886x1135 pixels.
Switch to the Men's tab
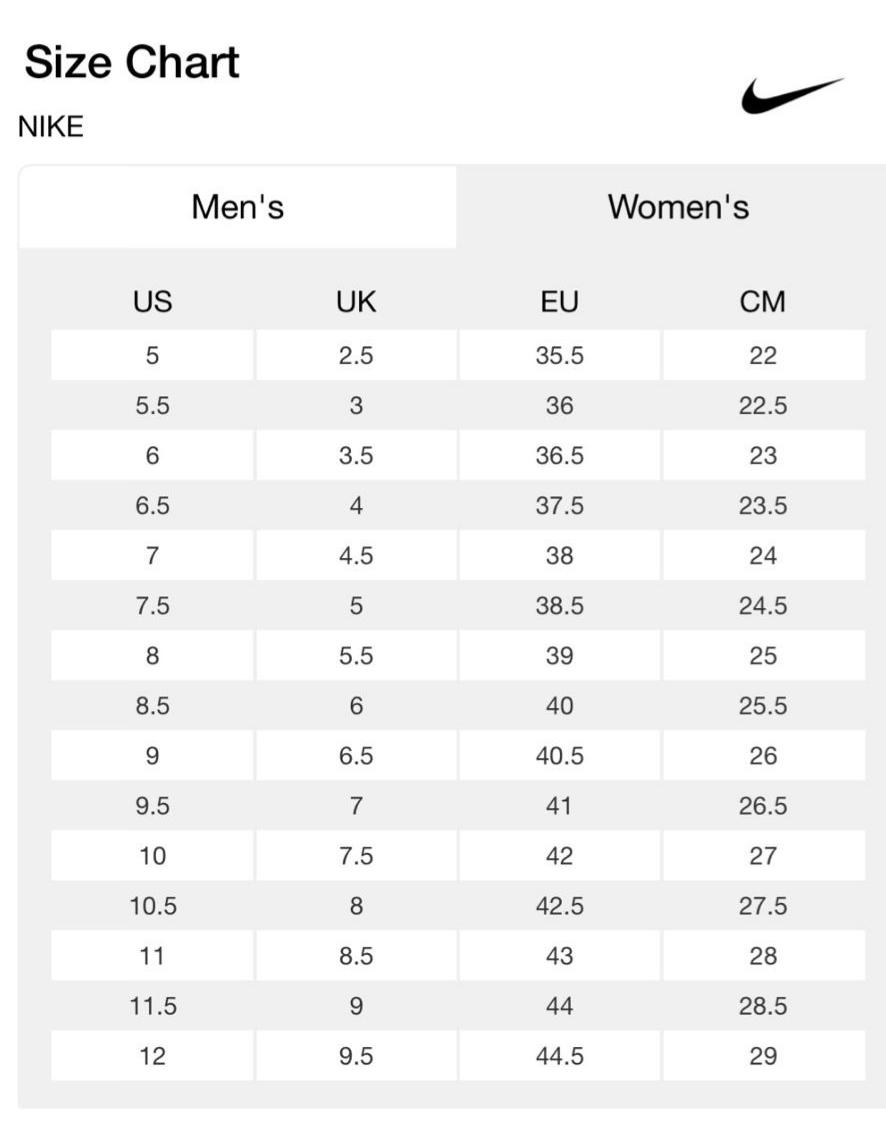[237, 207]
